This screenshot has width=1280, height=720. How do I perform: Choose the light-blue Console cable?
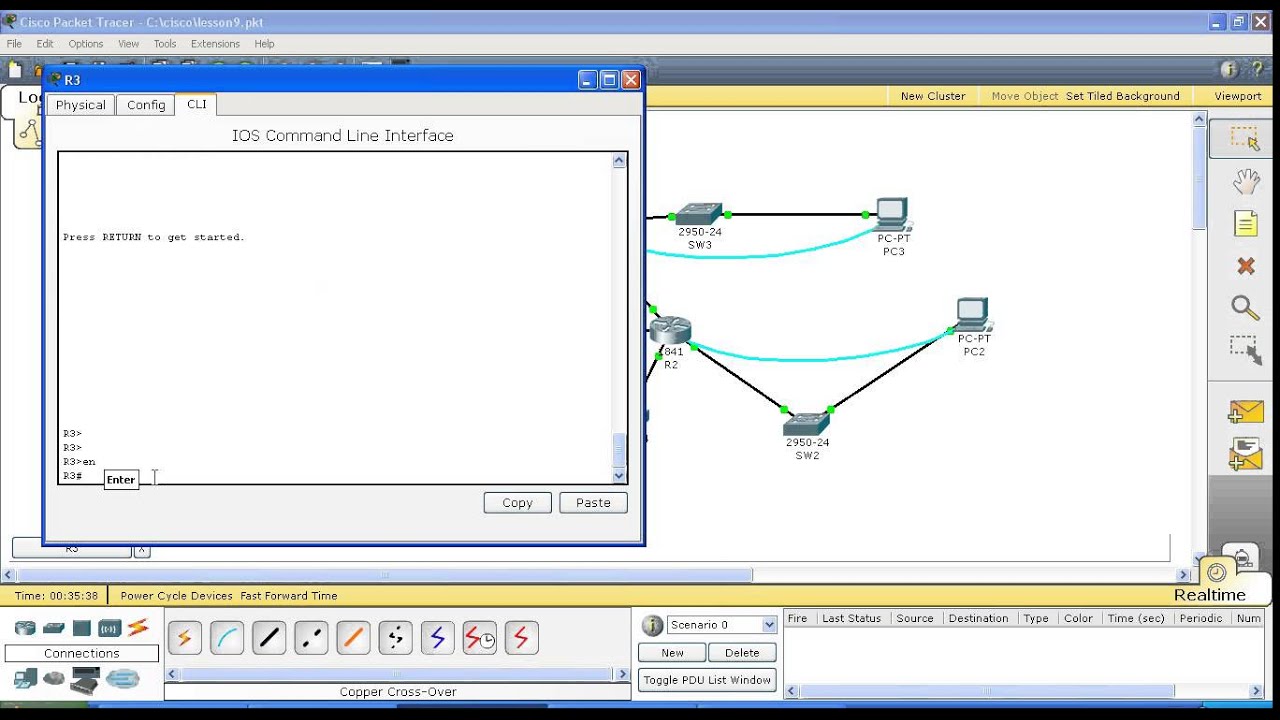[227, 638]
